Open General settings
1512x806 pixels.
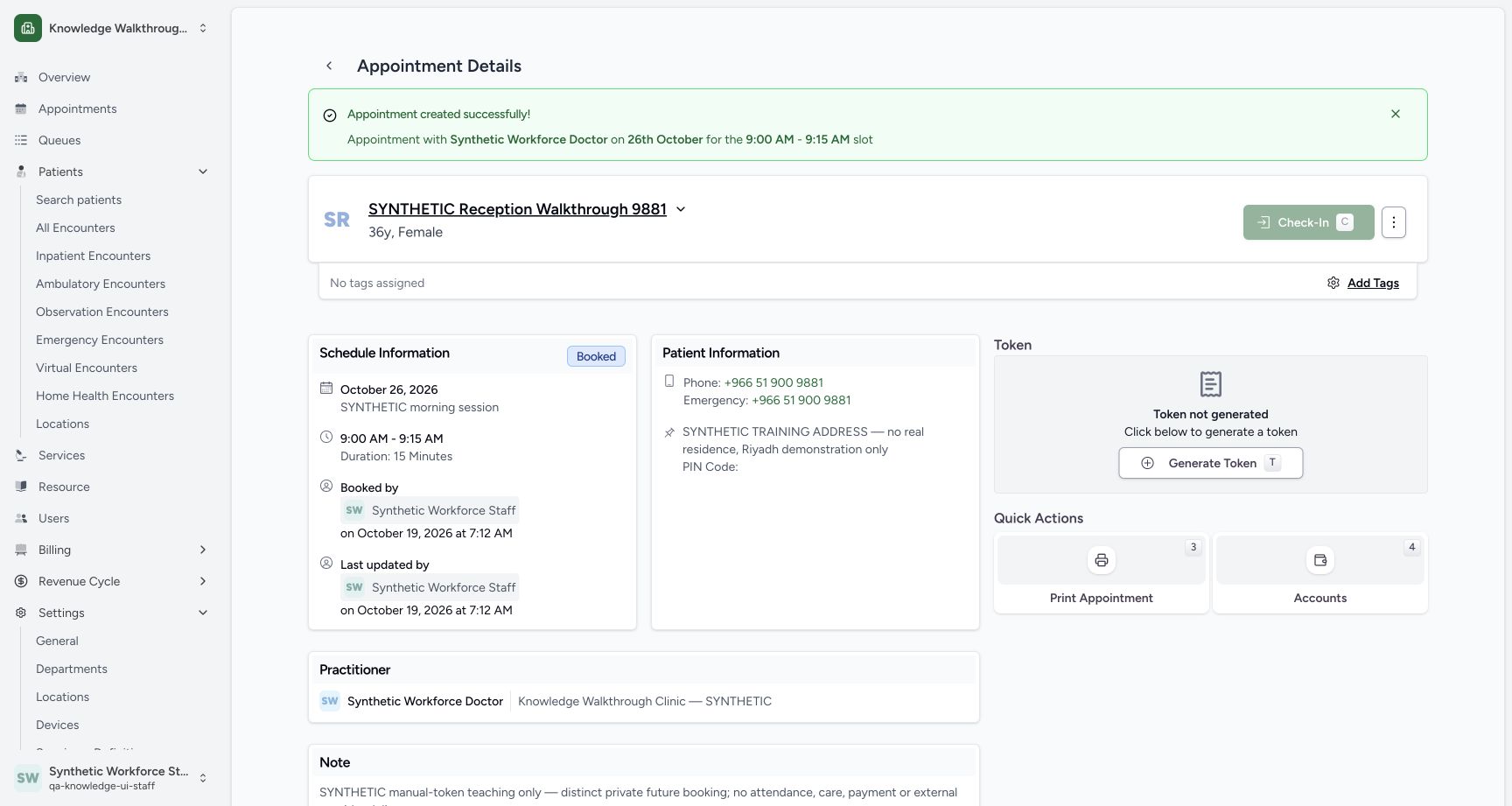57,641
